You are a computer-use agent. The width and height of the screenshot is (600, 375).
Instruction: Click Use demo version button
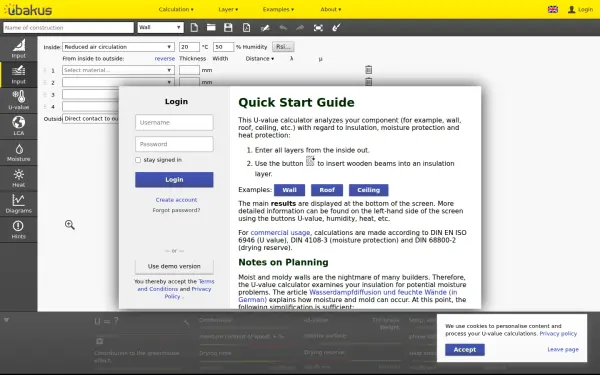pos(174,266)
